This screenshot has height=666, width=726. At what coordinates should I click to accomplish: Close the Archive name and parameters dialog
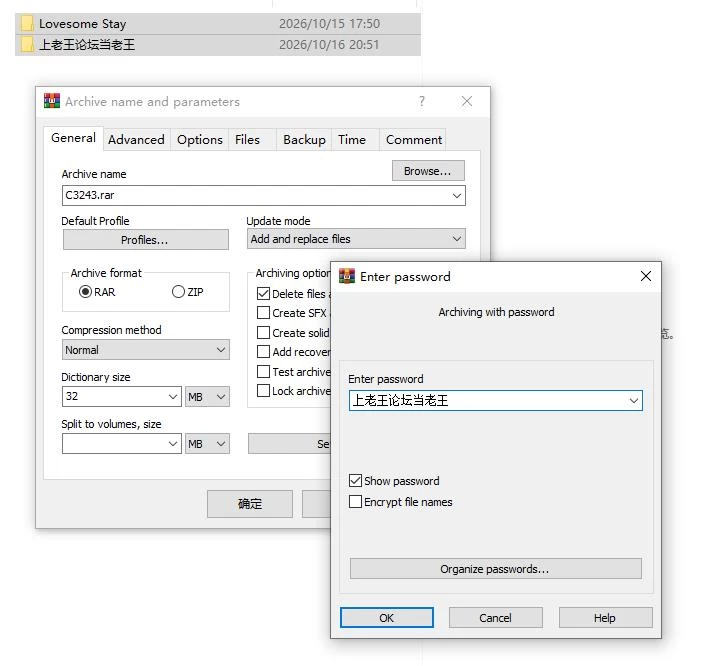click(x=467, y=101)
